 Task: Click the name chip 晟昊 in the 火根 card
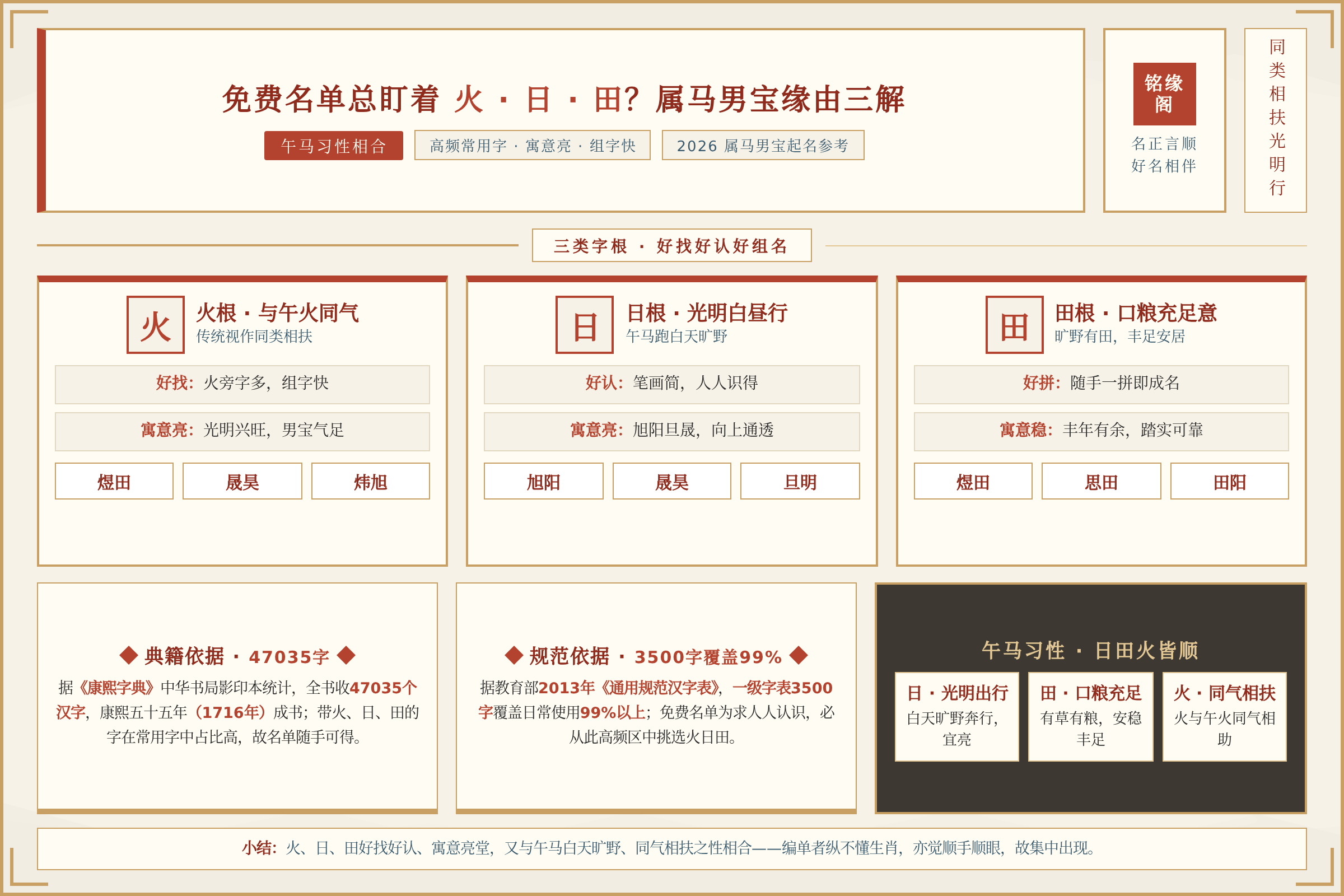pyautogui.click(x=242, y=481)
